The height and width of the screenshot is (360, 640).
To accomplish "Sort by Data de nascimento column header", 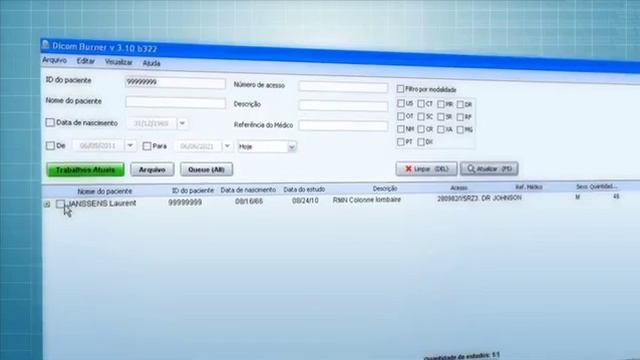I will click(x=248, y=190).
